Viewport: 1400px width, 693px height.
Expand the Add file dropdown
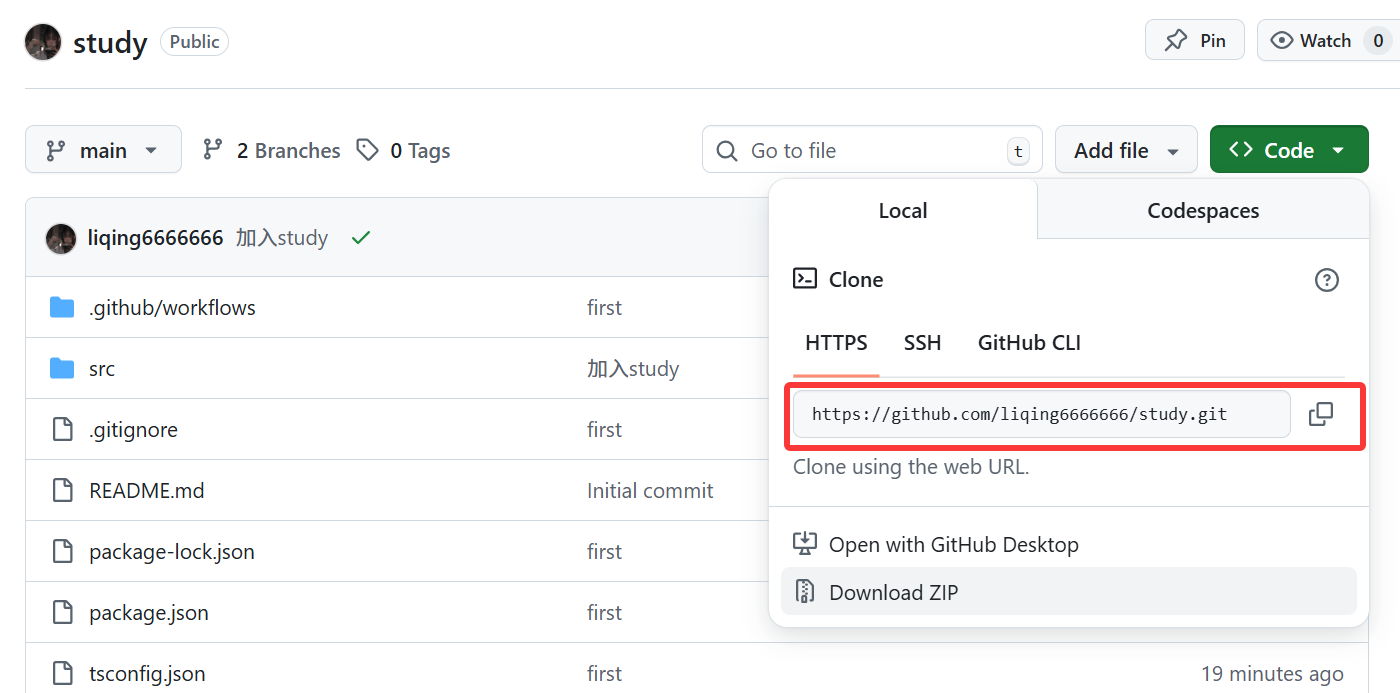pos(1126,150)
